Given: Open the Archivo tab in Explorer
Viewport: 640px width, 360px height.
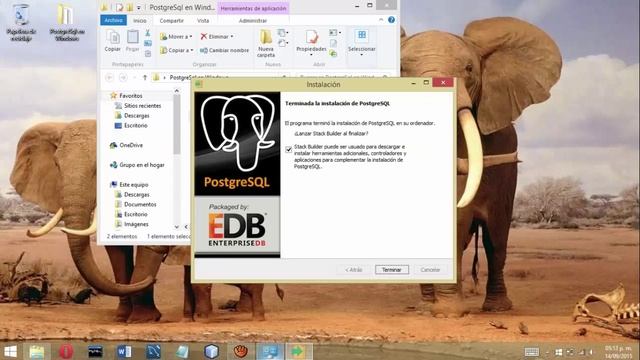Looking at the screenshot, I should pos(113,20).
